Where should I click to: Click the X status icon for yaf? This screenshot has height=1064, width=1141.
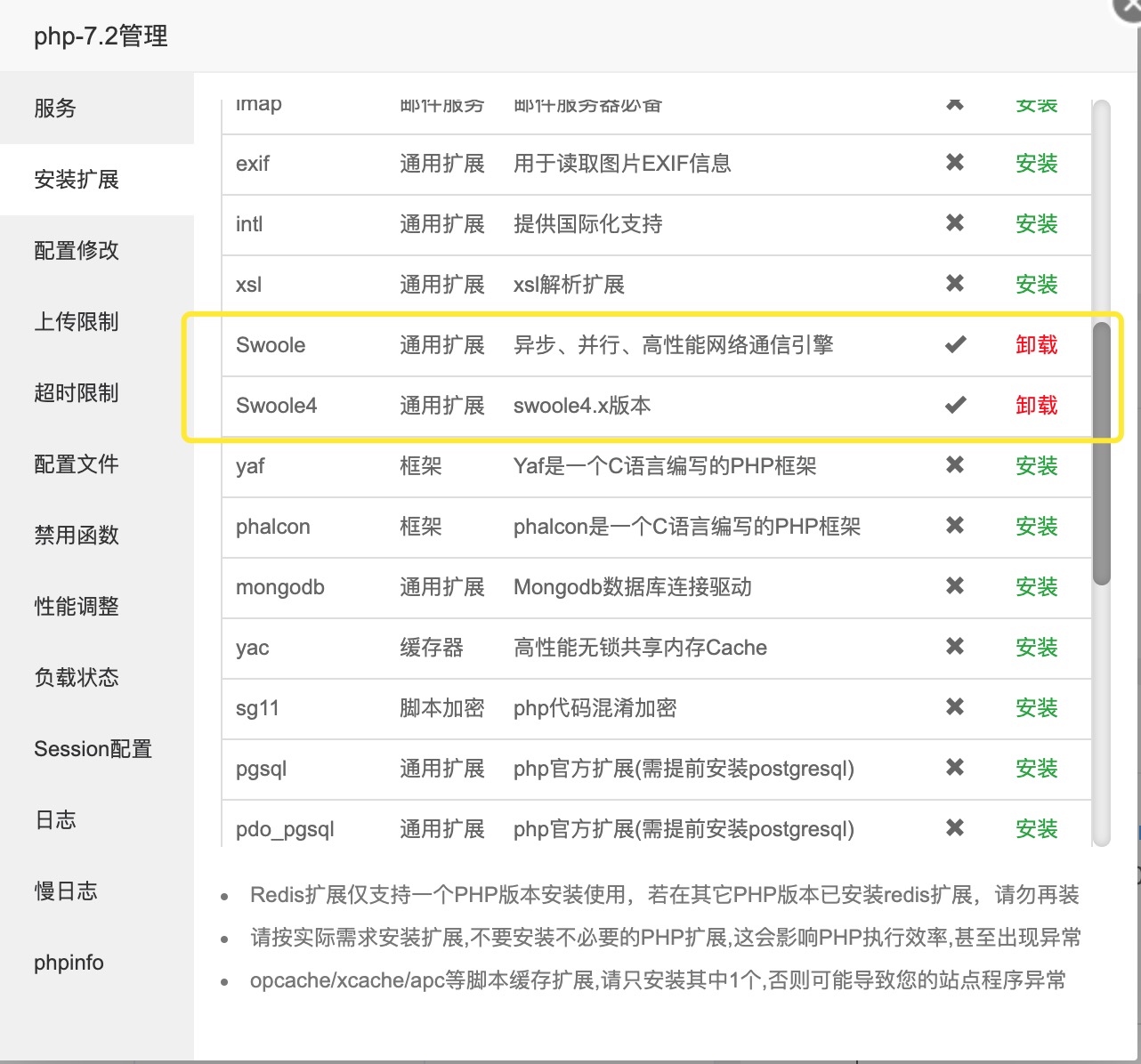tap(955, 464)
